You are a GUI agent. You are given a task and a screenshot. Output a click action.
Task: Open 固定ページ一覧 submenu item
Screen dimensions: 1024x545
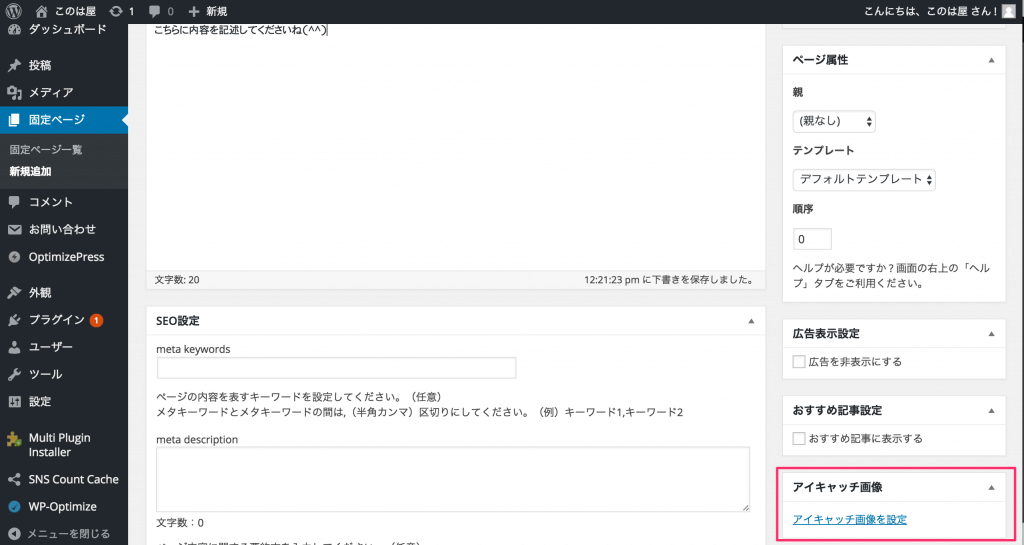pos(46,149)
